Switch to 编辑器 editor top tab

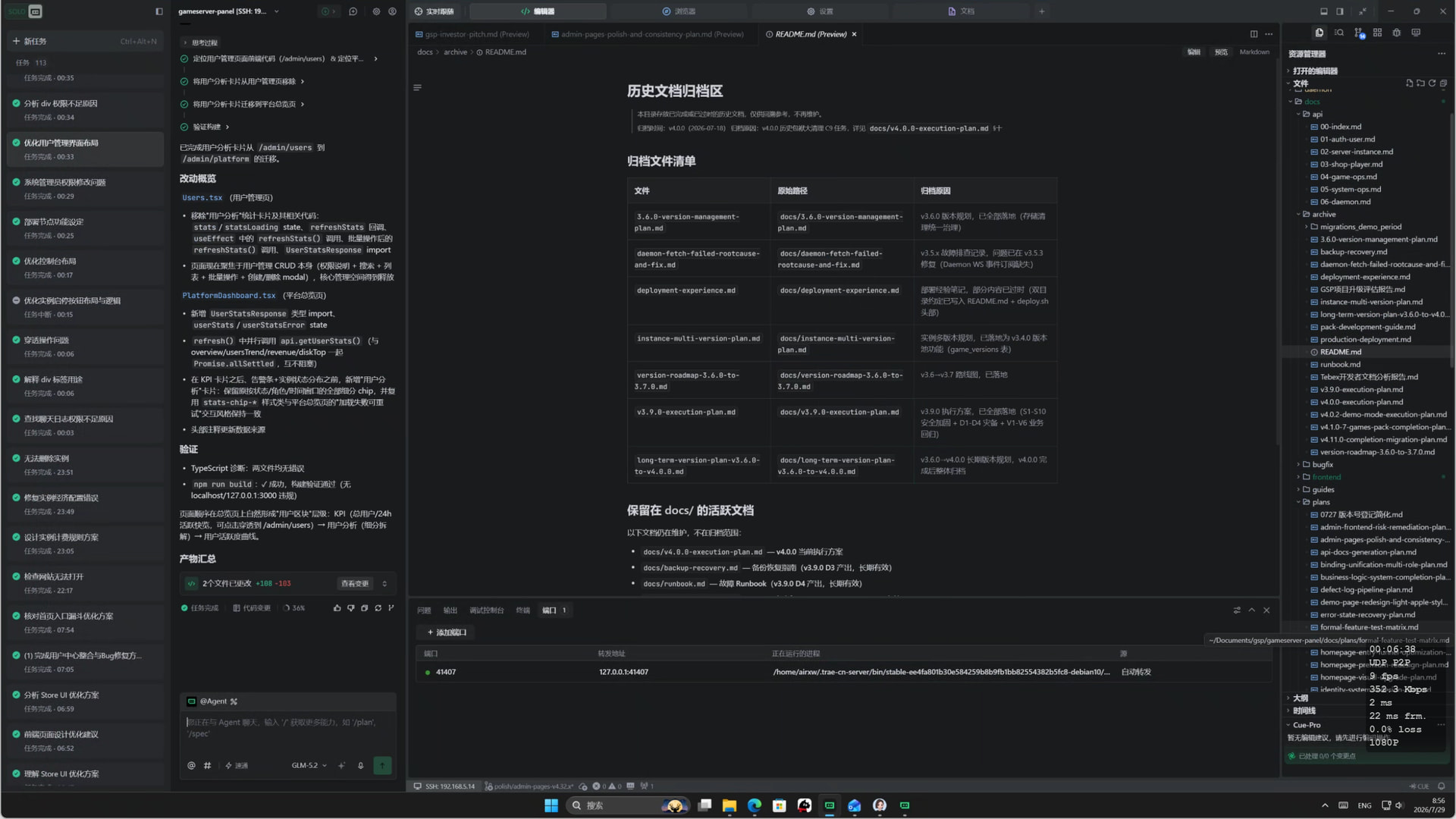click(538, 11)
